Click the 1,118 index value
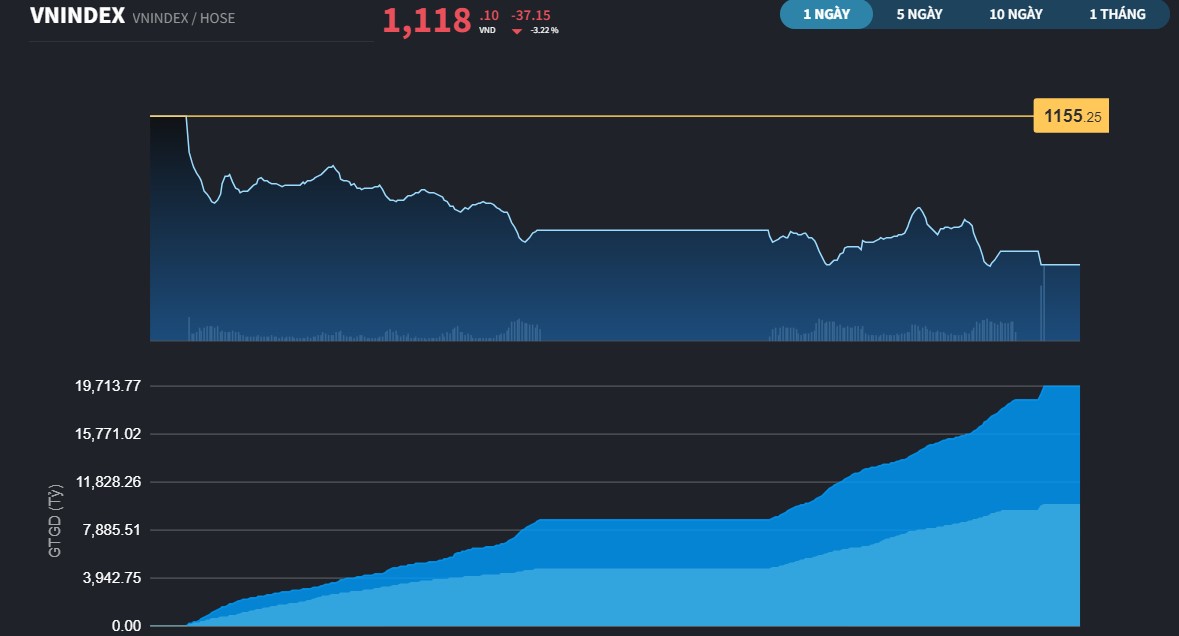The height and width of the screenshot is (636, 1179). pyautogui.click(x=426, y=20)
